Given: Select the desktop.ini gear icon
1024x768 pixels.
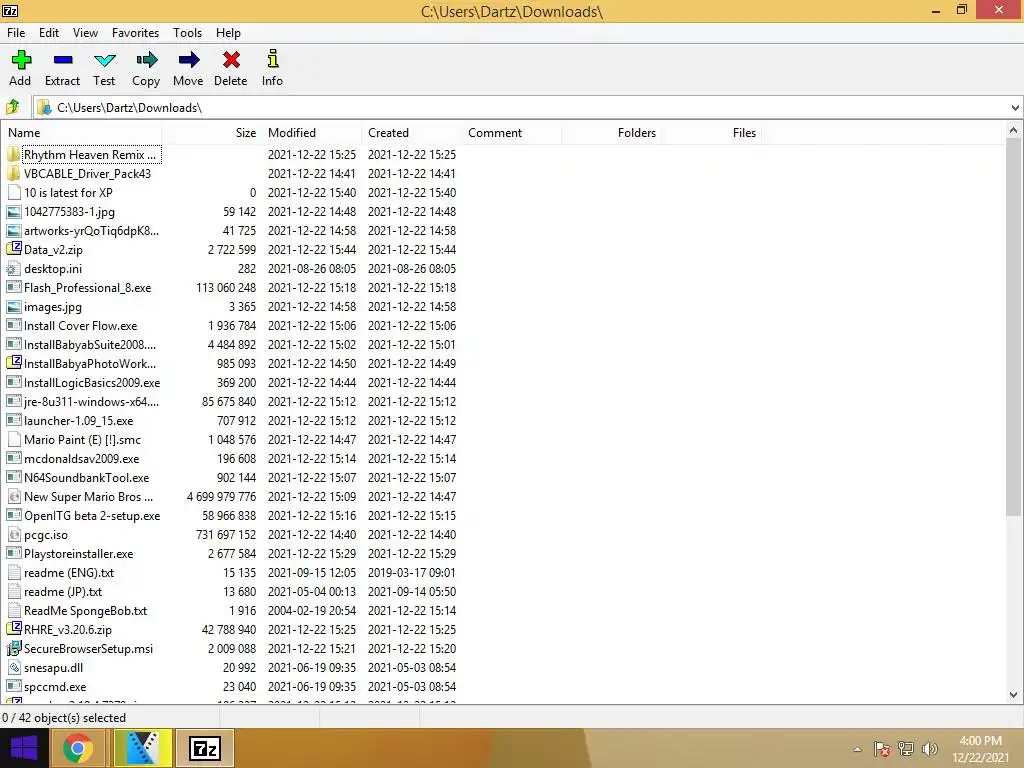Looking at the screenshot, I should pyautogui.click(x=13, y=268).
